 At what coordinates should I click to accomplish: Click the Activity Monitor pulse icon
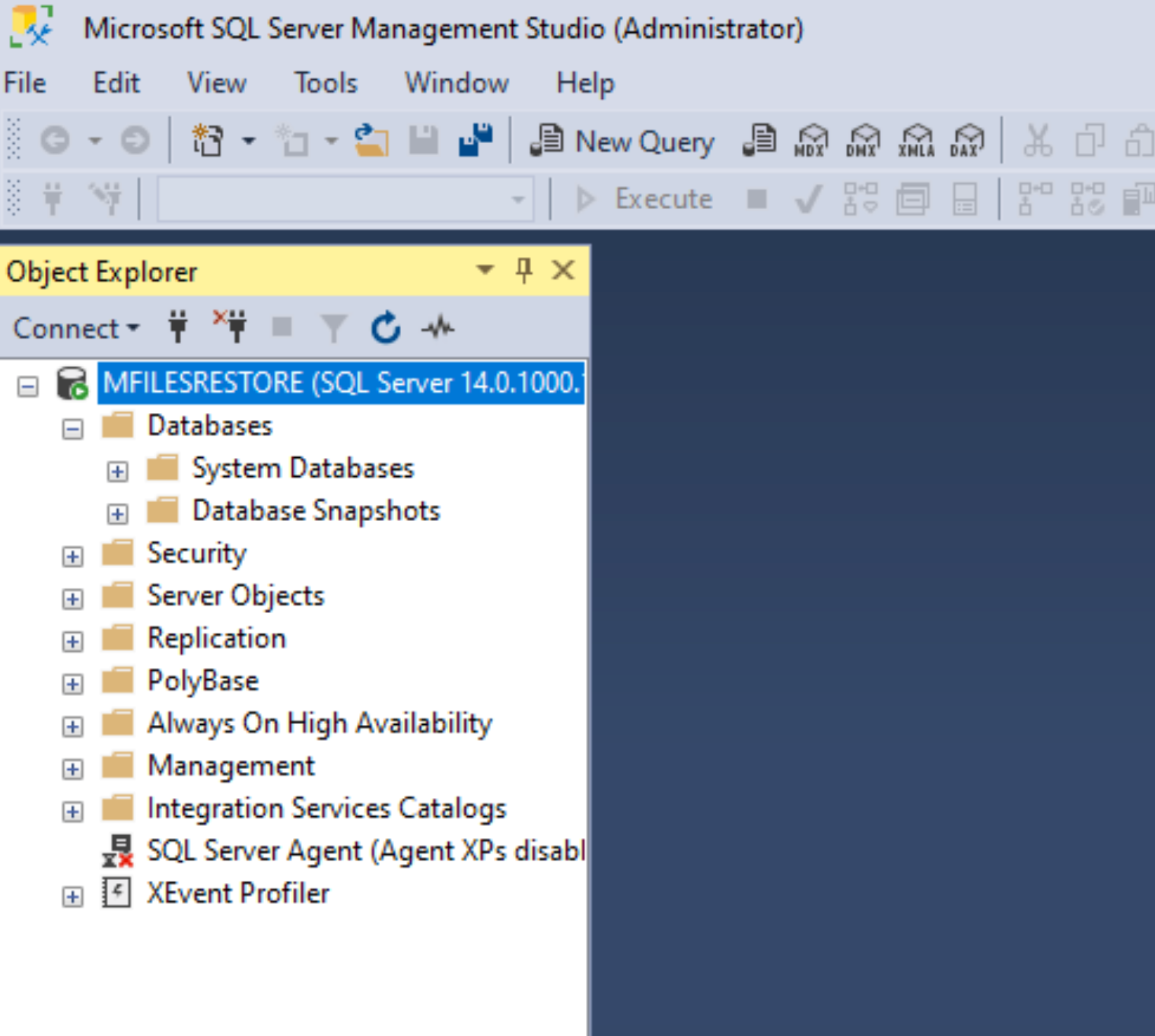(x=438, y=328)
